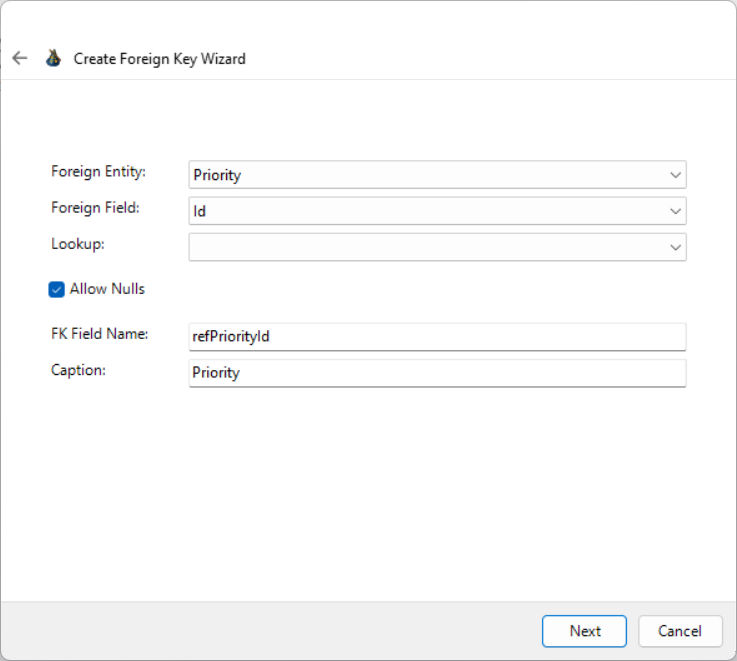737x661 pixels.
Task: Click the wizard application icon in title bar
Action: click(53, 58)
